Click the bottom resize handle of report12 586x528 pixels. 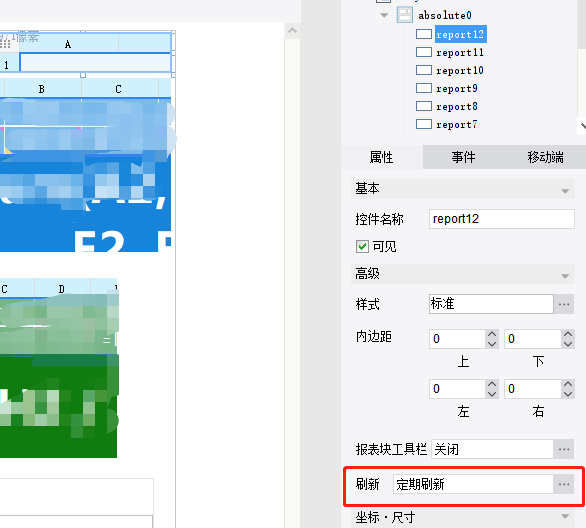point(83,75)
